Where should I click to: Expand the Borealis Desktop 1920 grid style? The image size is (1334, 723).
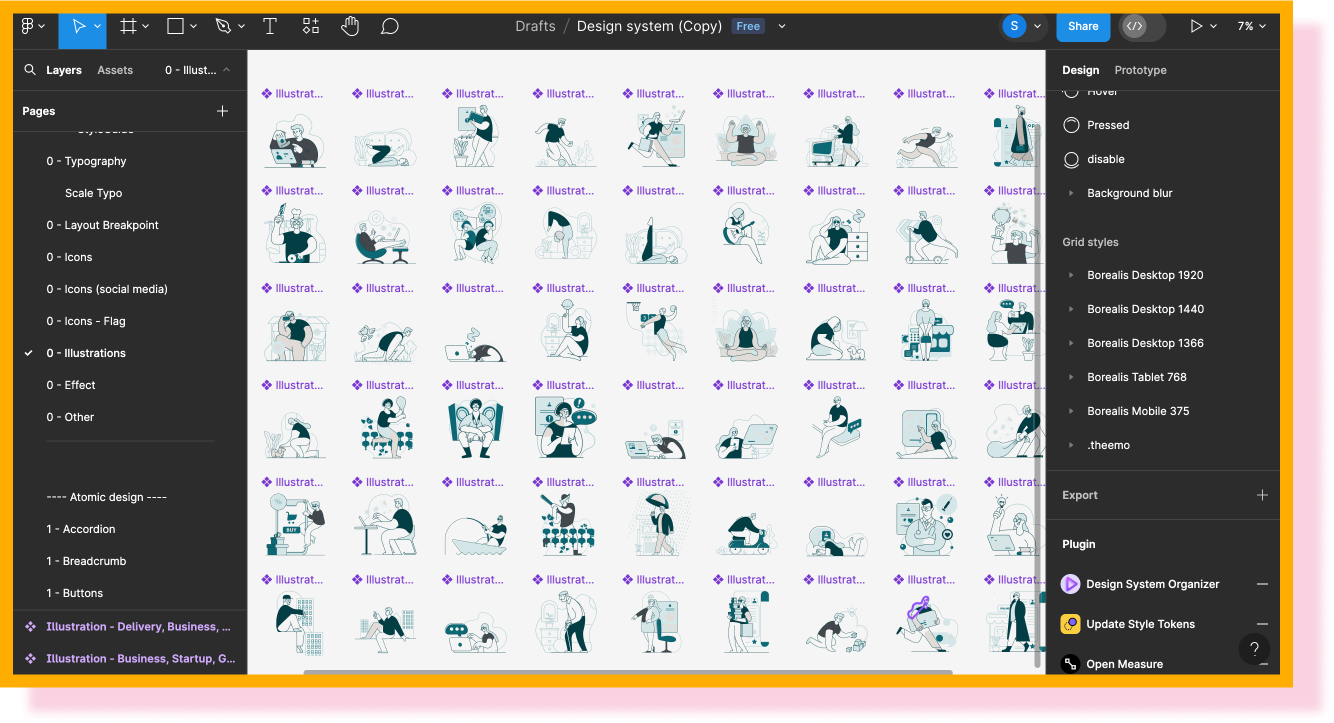tap(1071, 275)
